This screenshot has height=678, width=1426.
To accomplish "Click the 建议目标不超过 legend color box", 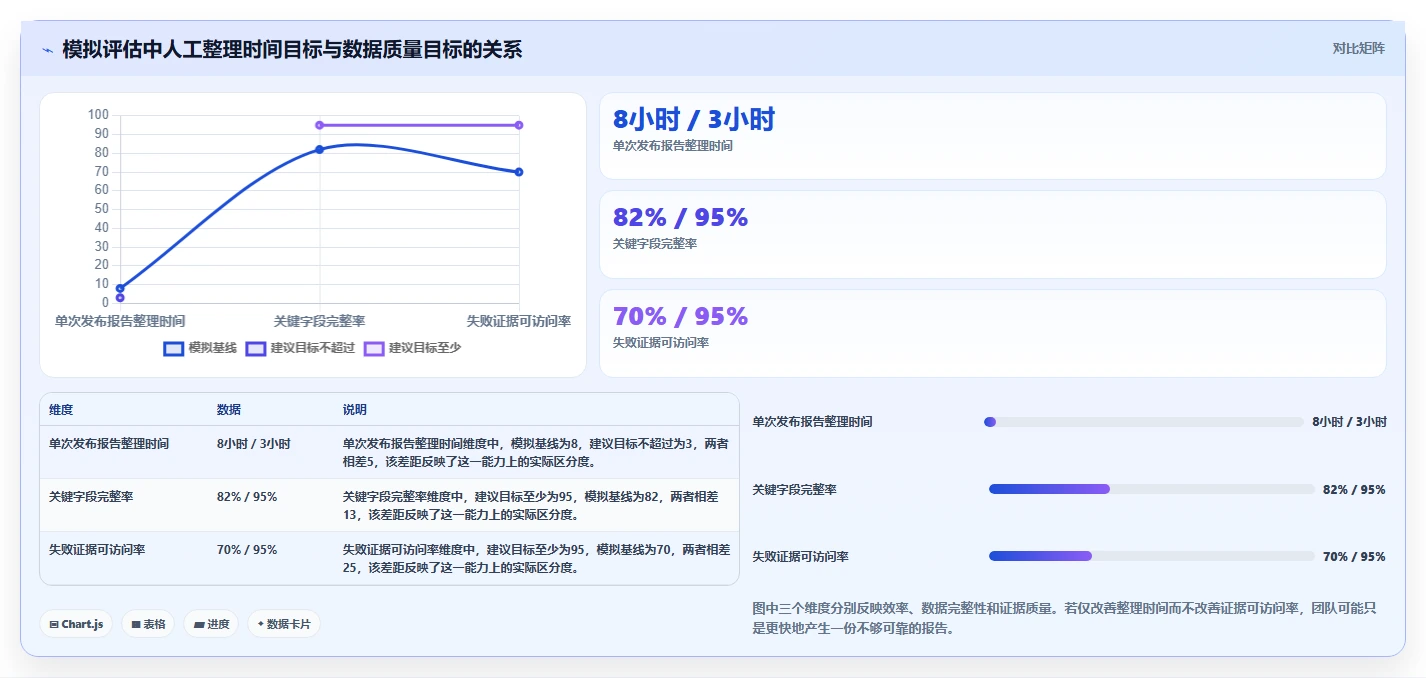I will (255, 348).
